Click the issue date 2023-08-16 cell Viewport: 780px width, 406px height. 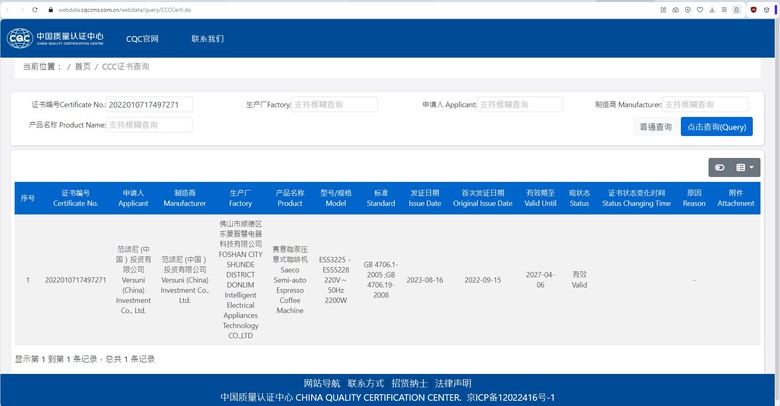(x=425, y=280)
